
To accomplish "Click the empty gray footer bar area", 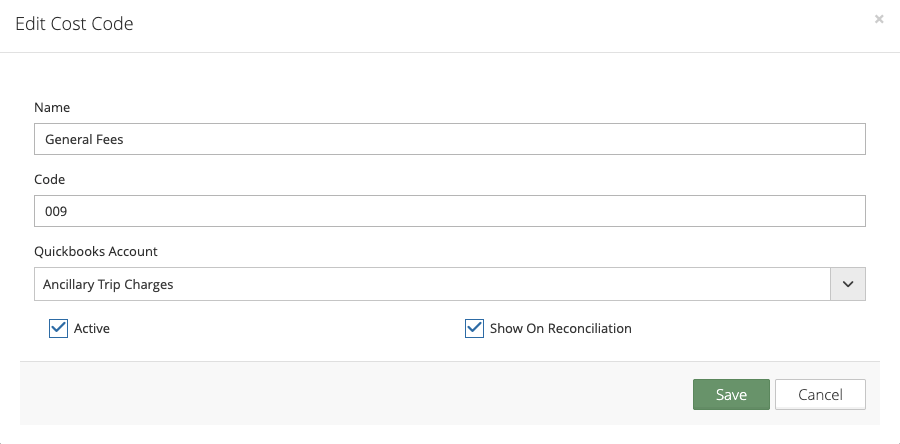I will click(350, 395).
